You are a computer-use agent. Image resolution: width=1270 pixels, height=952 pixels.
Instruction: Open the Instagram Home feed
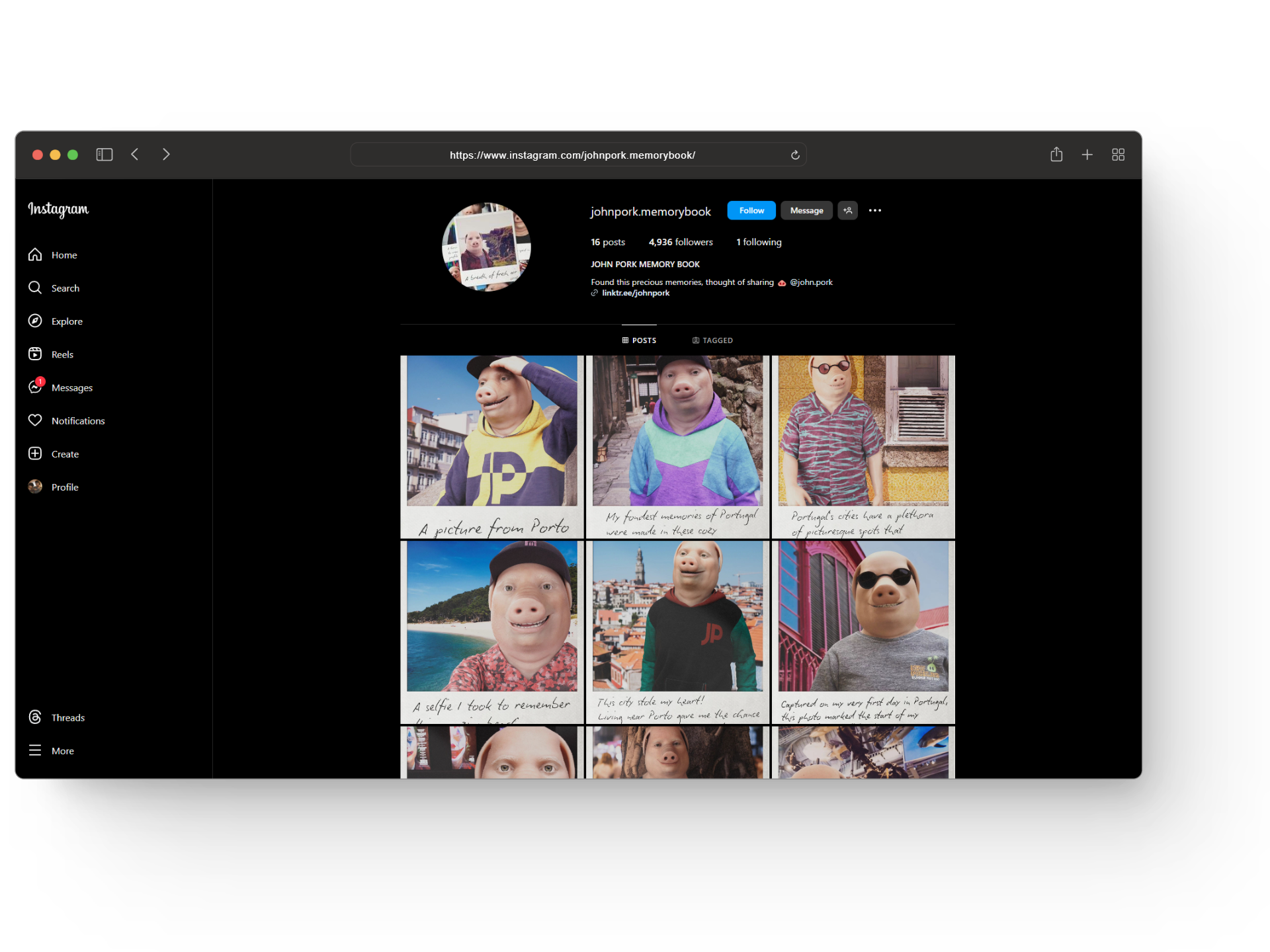[x=53, y=255]
